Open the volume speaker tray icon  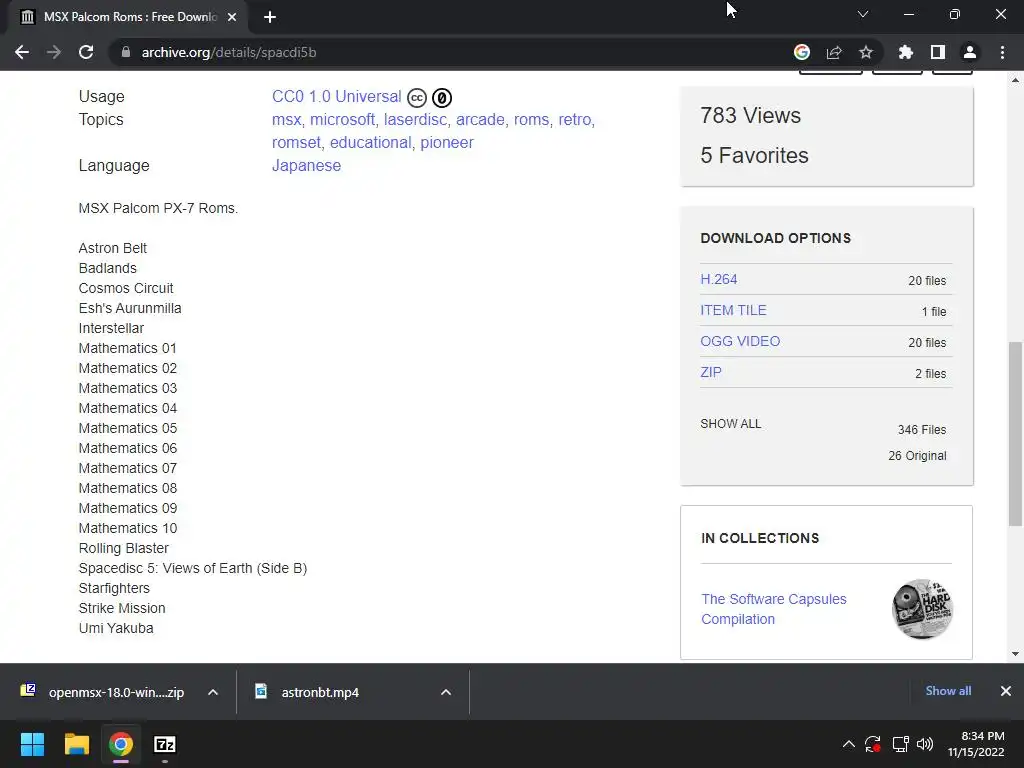click(925, 744)
